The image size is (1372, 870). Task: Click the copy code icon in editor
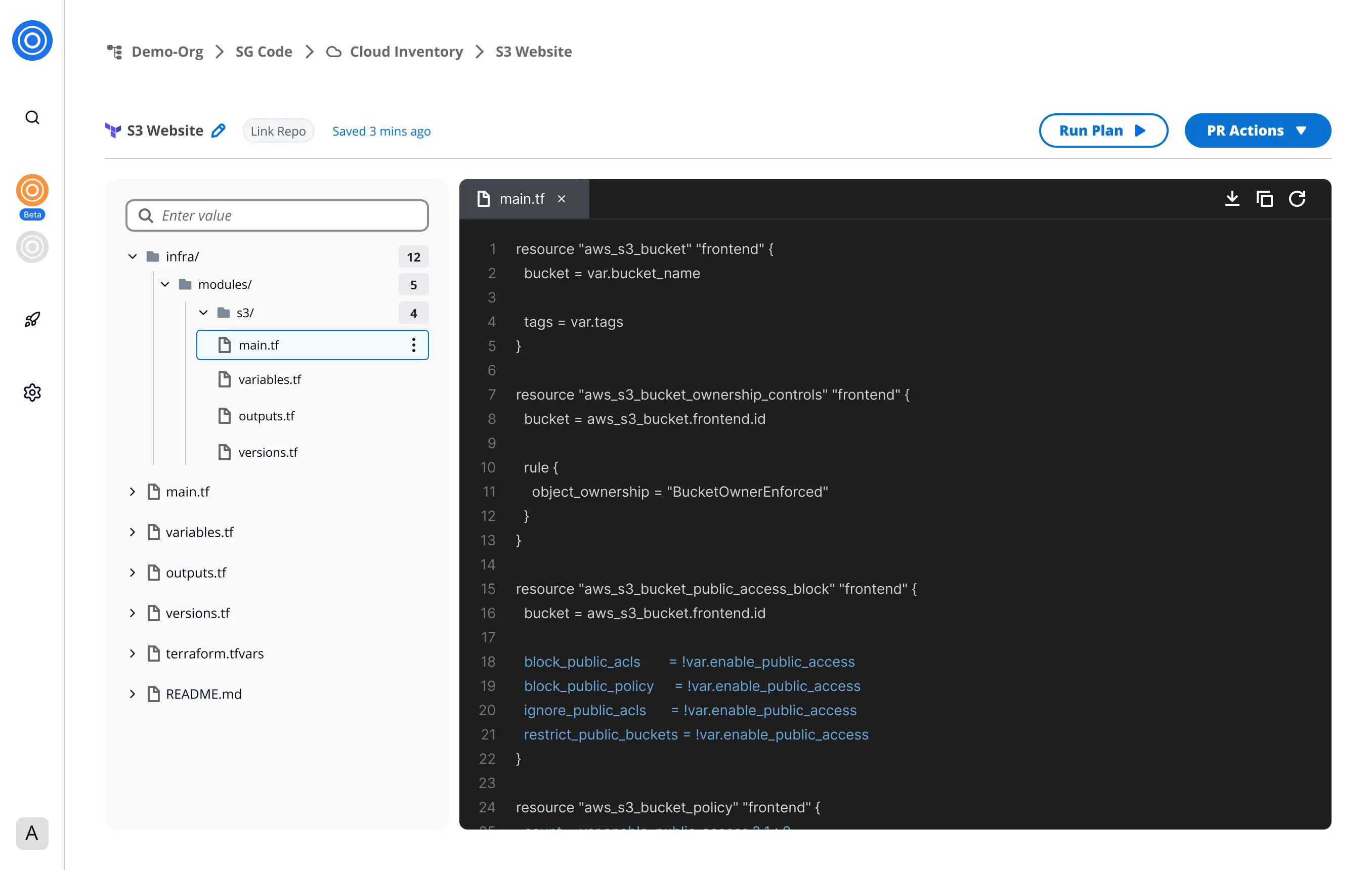[x=1264, y=198]
